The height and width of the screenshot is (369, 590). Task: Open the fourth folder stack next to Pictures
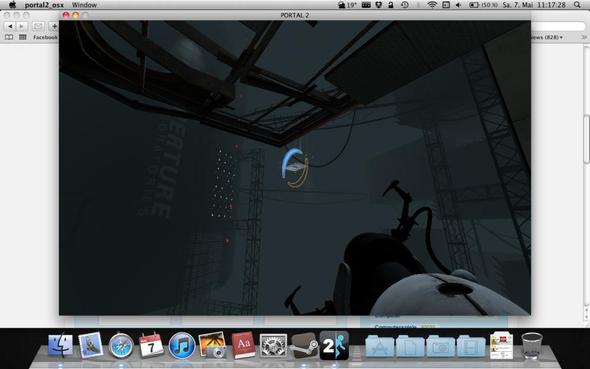tap(471, 346)
